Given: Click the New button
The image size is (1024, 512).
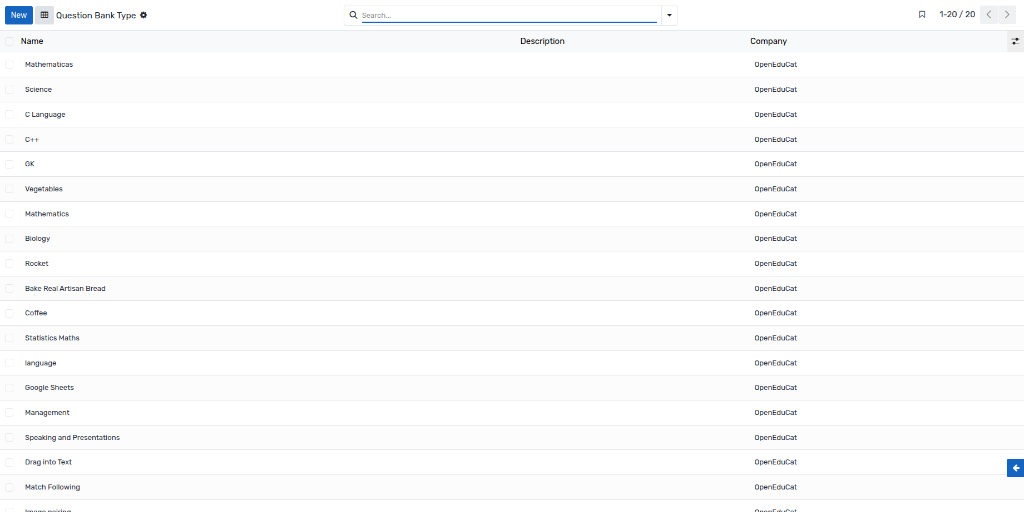Looking at the screenshot, I should click(x=19, y=15).
